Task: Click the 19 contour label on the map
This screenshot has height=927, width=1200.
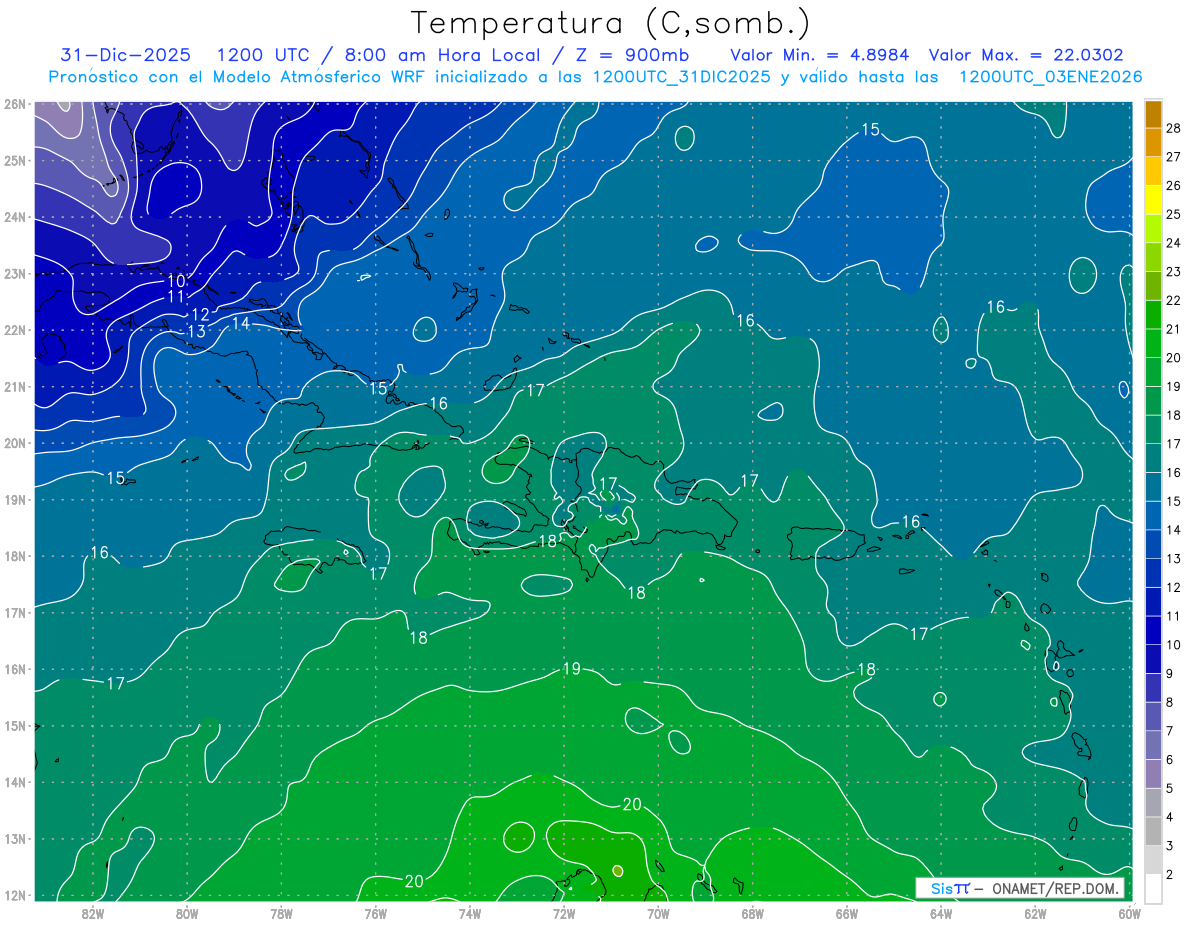Action: pyautogui.click(x=571, y=668)
